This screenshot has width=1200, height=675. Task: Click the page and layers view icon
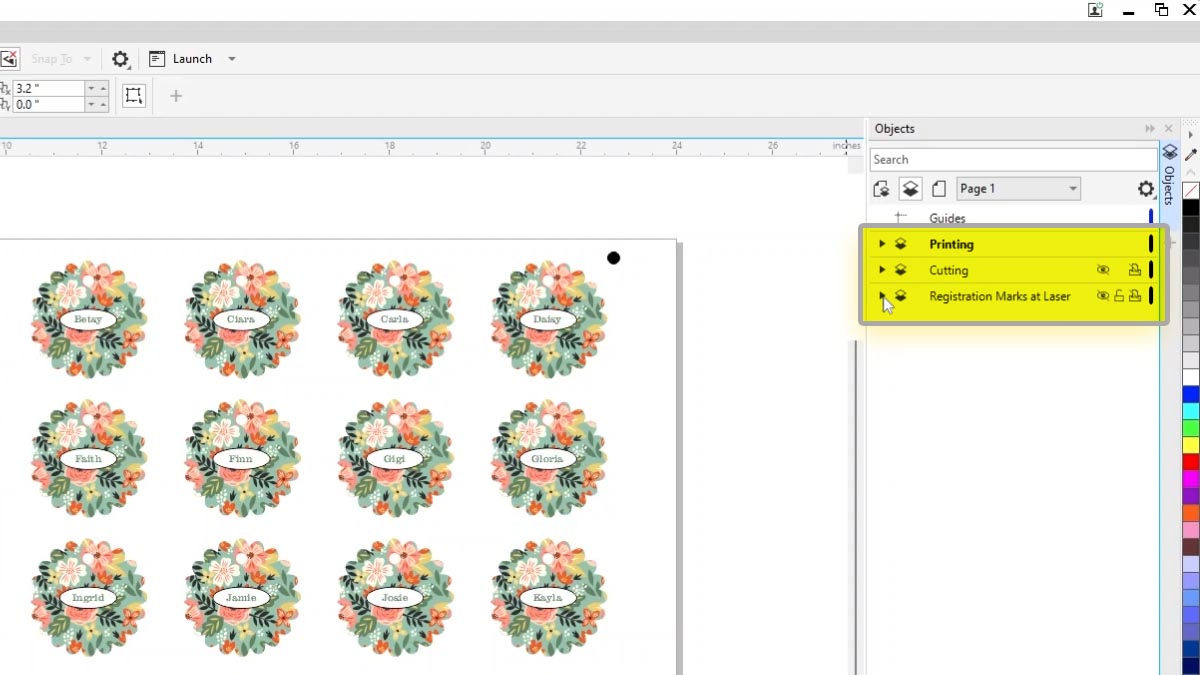(881, 189)
